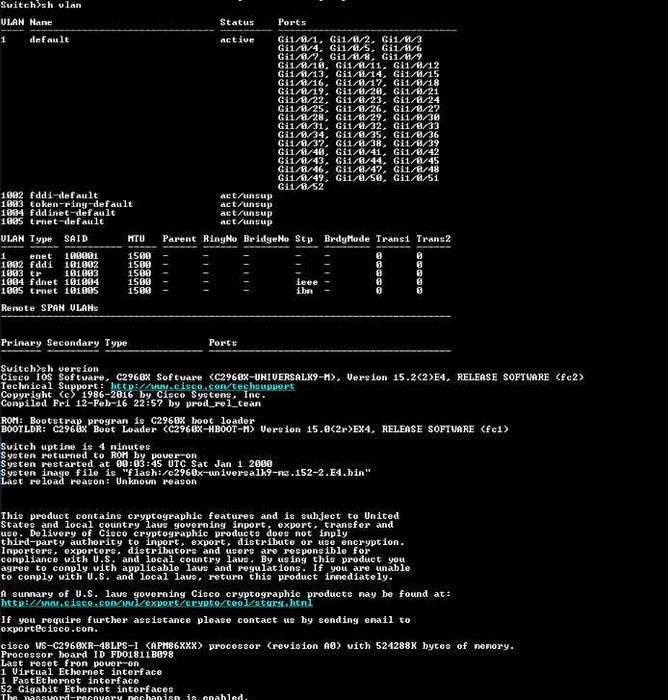
Task: Click SAID value '101004'
Action: click(x=81, y=282)
